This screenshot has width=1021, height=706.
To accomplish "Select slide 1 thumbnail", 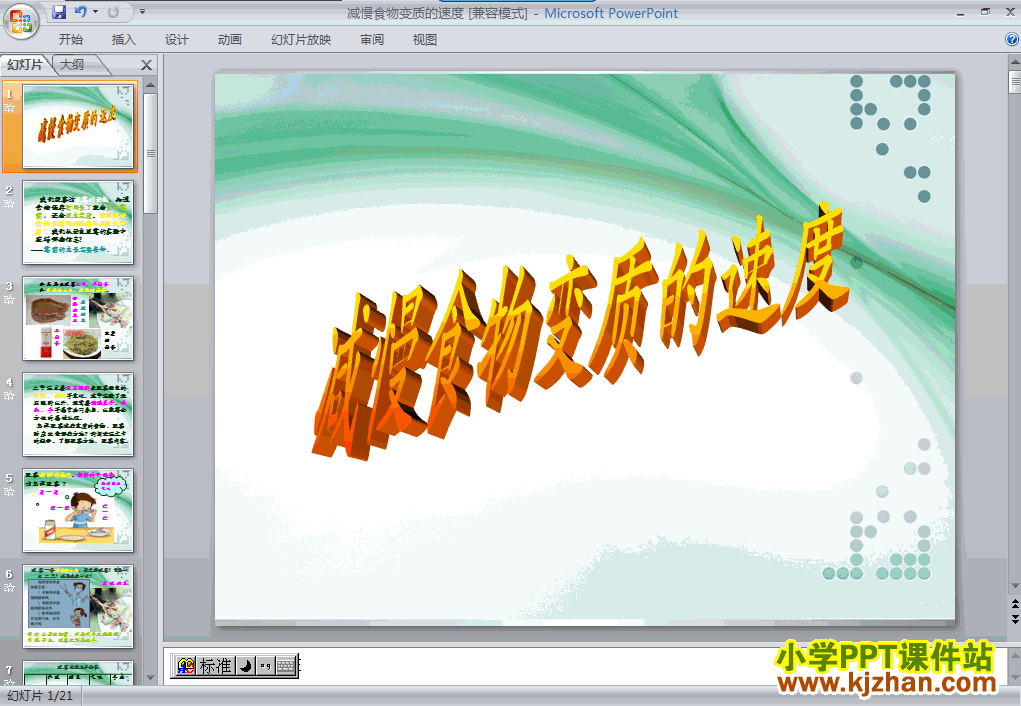I will click(x=78, y=126).
